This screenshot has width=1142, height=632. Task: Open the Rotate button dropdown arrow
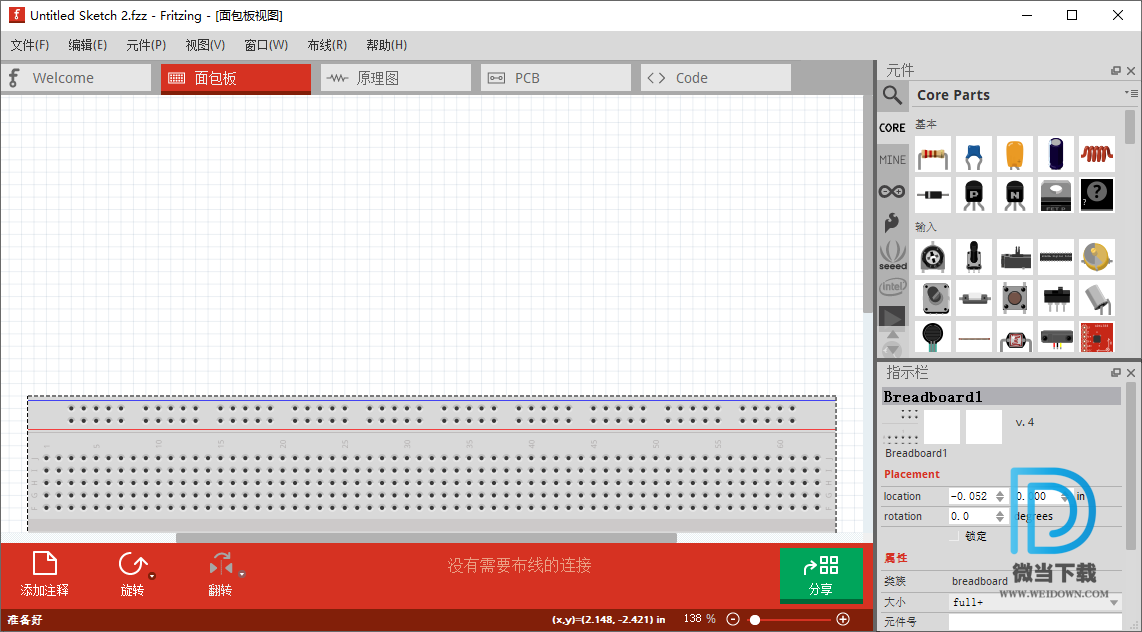[152, 576]
